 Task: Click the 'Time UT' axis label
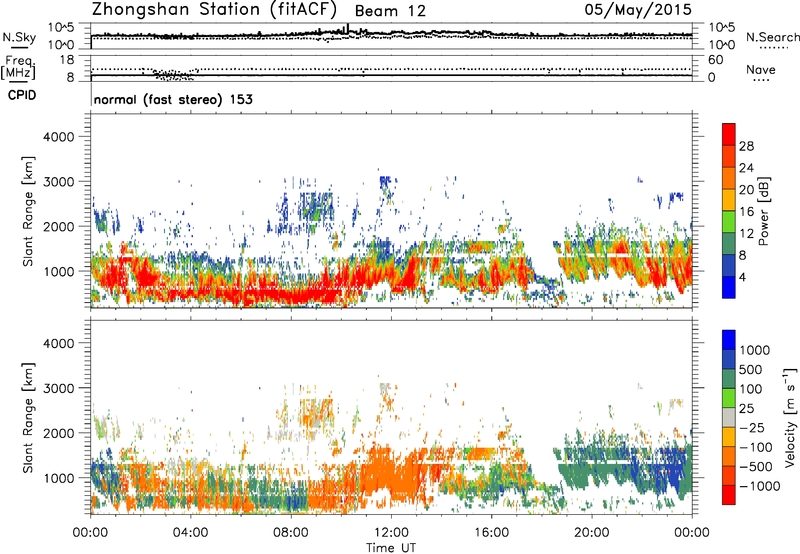pyautogui.click(x=391, y=547)
